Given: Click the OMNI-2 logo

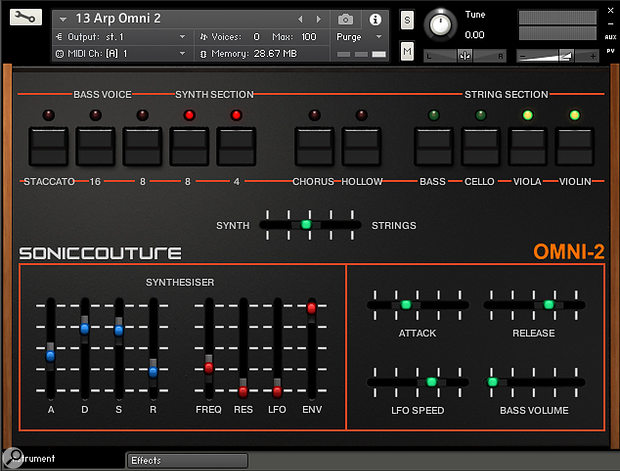Looking at the screenshot, I should (x=569, y=252).
